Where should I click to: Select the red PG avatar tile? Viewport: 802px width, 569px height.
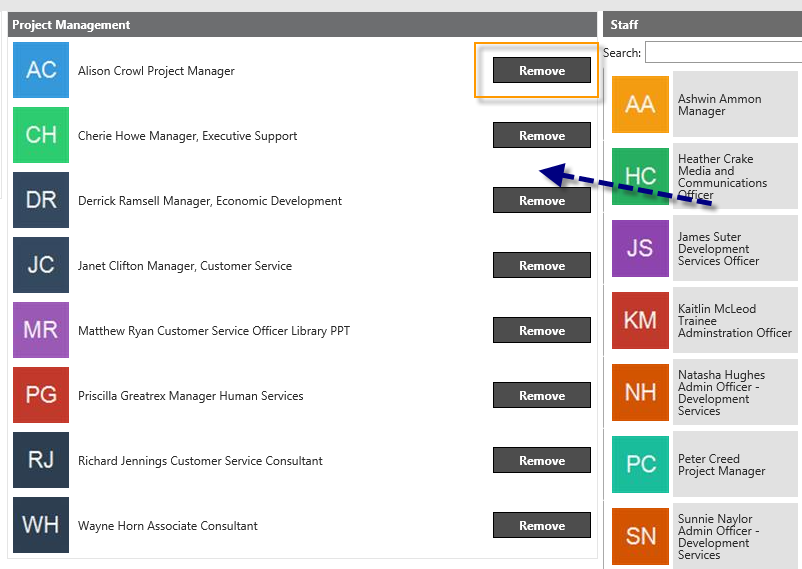coord(41,395)
